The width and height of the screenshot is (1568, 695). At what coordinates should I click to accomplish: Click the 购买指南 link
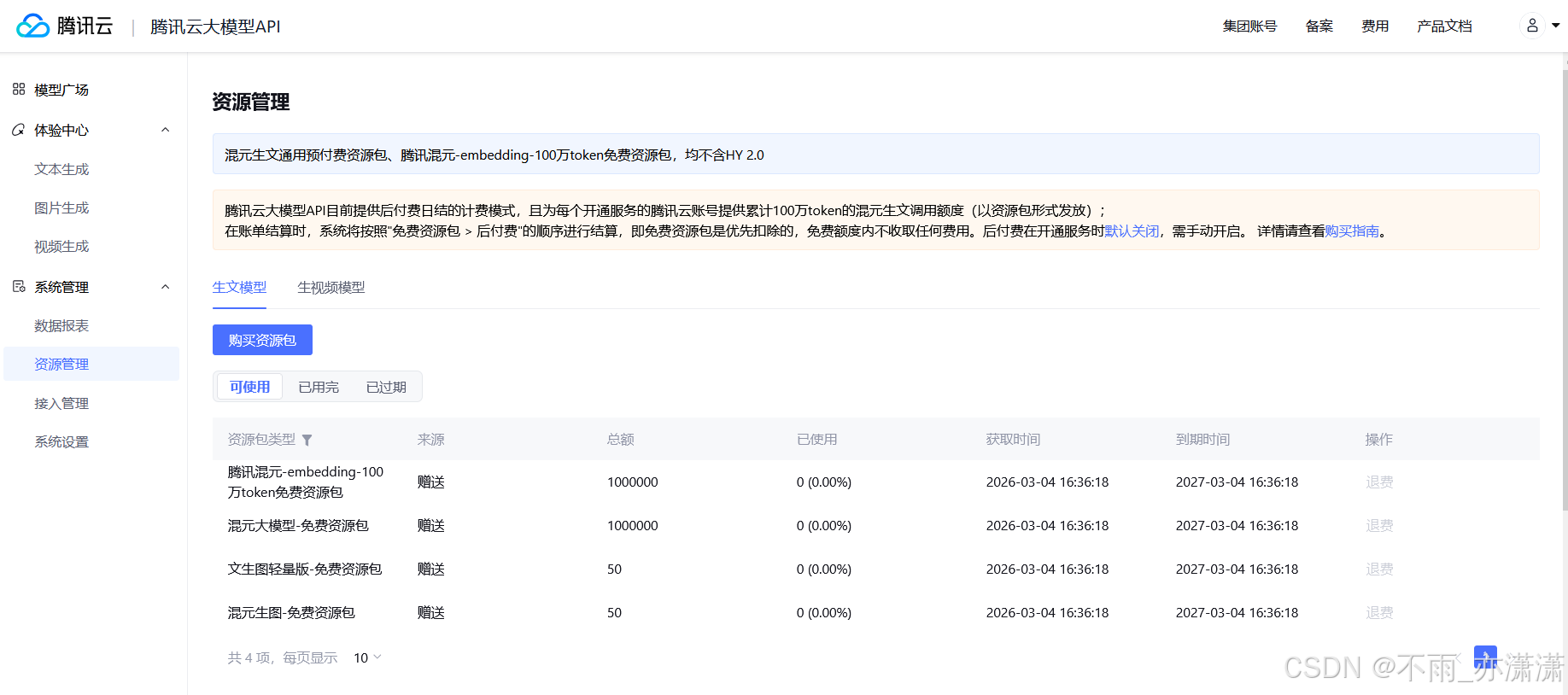1352,231
